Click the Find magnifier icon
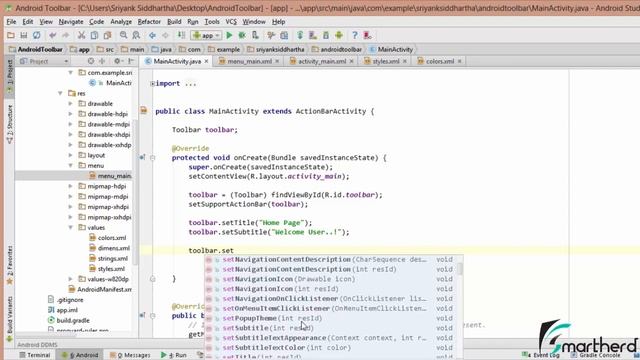The image size is (640, 360). (123, 36)
